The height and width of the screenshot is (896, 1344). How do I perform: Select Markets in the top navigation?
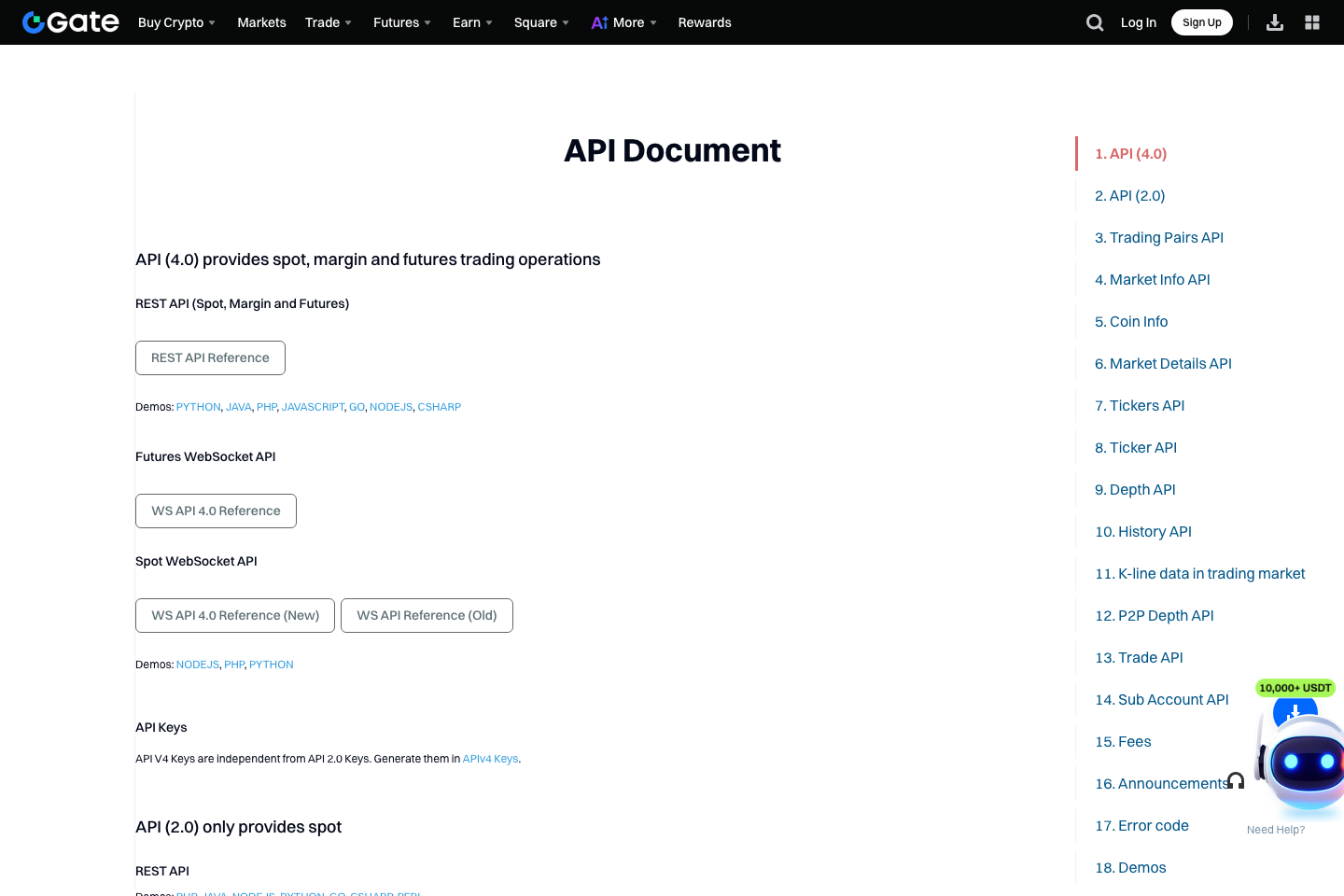tap(261, 22)
